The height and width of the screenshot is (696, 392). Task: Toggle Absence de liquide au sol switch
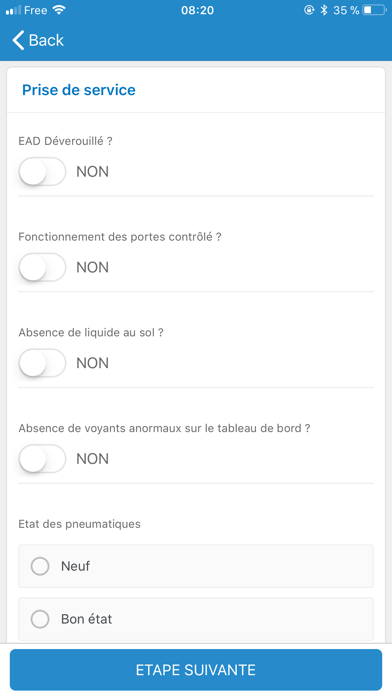tap(42, 363)
